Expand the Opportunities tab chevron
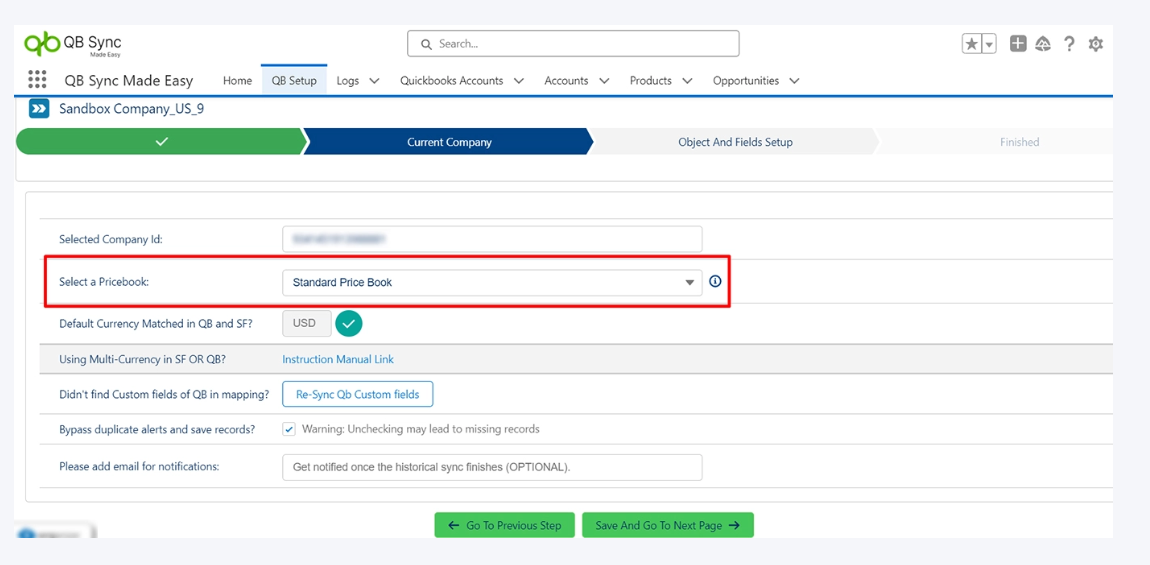 pyautogui.click(x=794, y=81)
